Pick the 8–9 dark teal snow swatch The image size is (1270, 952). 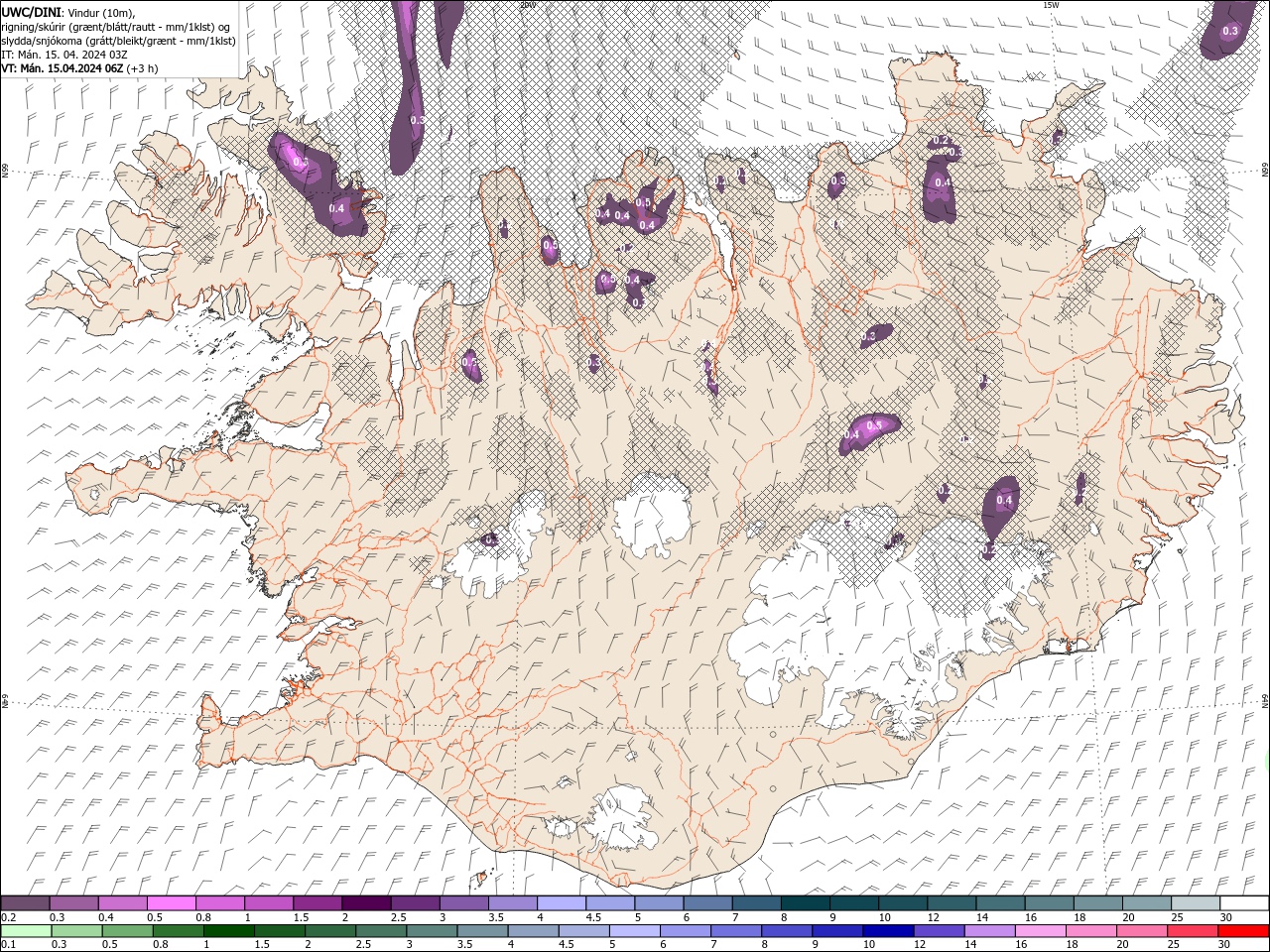805,903
